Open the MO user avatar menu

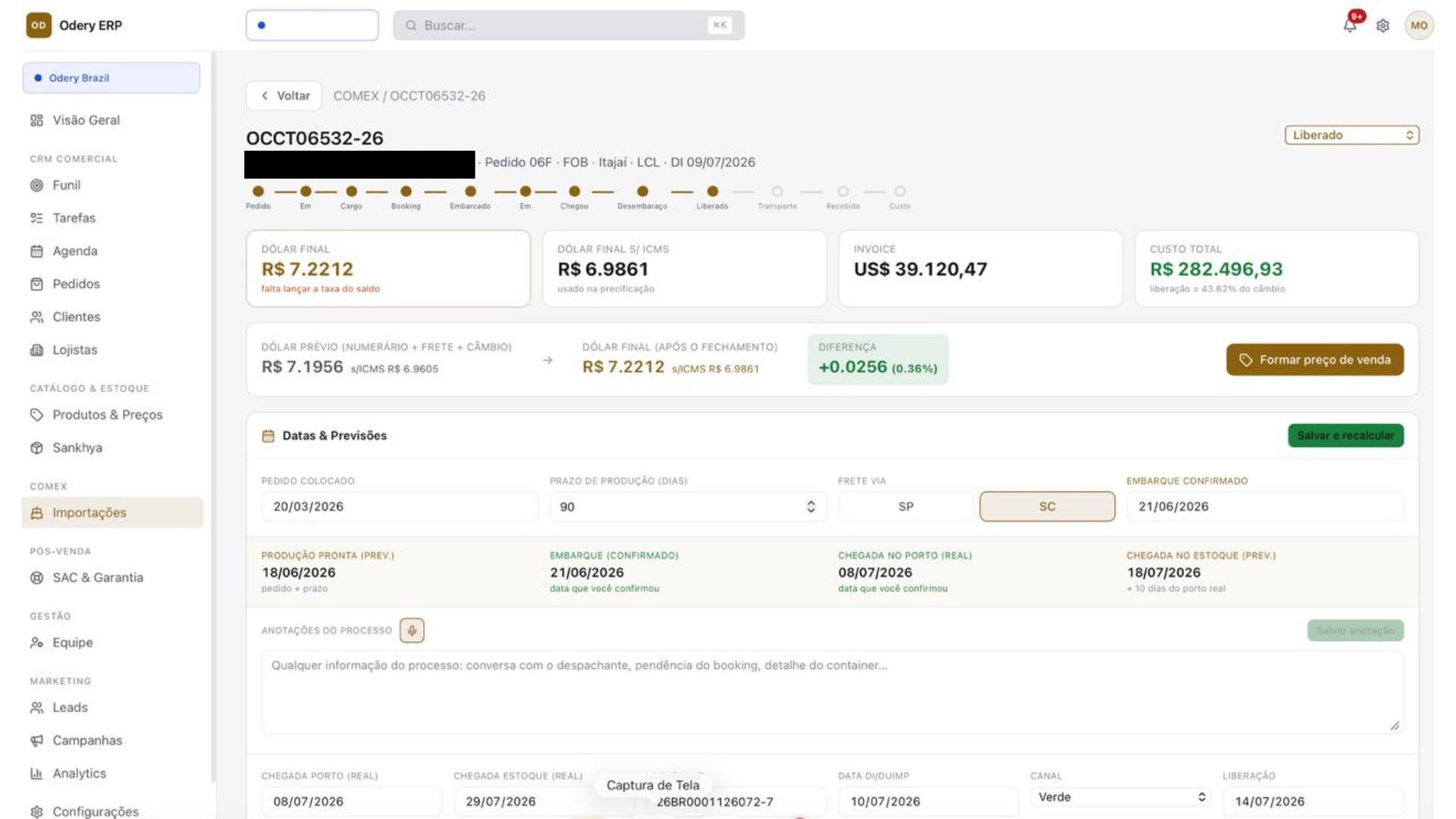coord(1419,25)
